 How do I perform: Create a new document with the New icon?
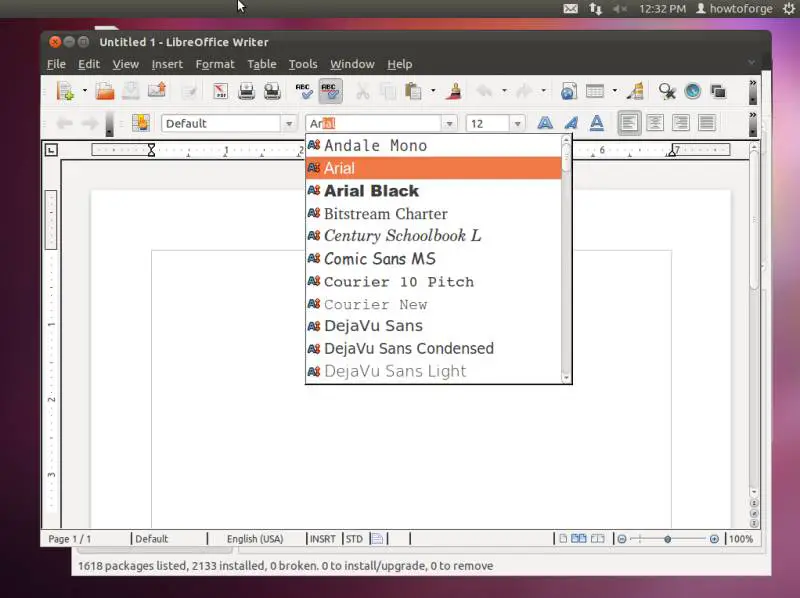[65, 91]
